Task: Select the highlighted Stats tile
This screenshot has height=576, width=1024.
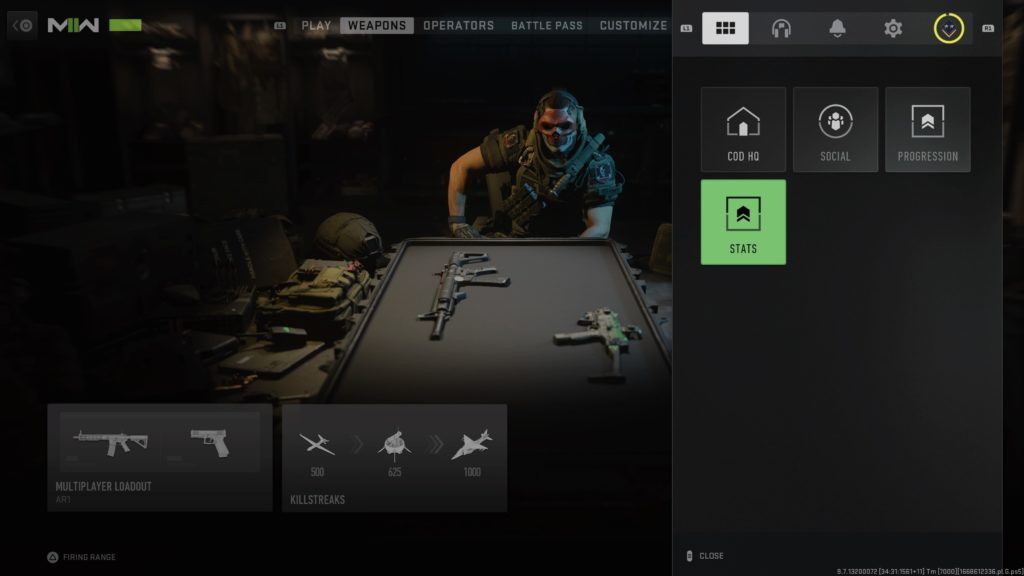Action: coord(743,222)
